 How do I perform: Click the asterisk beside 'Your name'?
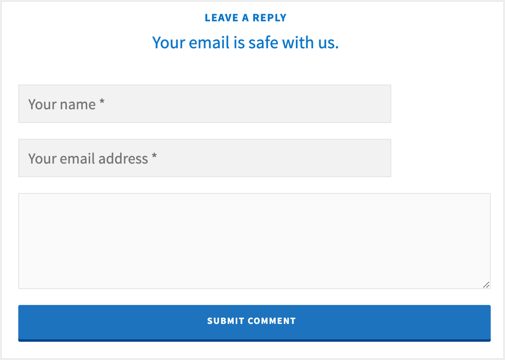click(x=102, y=101)
